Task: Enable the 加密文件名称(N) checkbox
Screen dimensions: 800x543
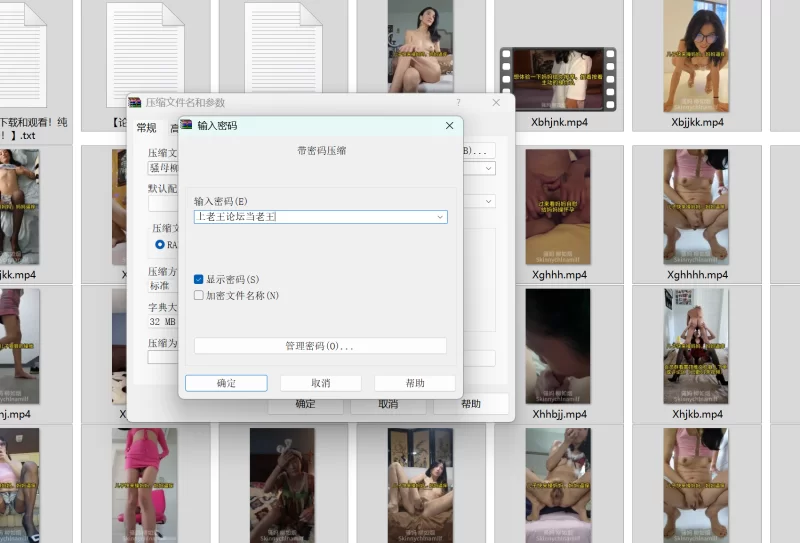Action: pyautogui.click(x=199, y=295)
